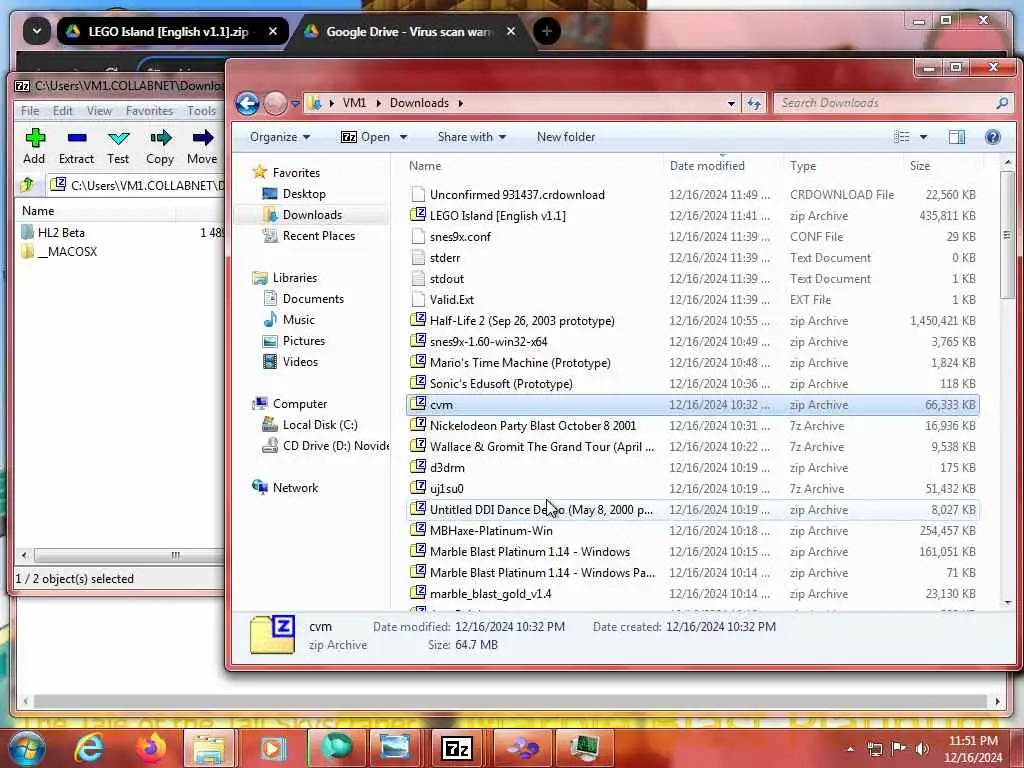Open the Edit menu in 7-Zip

[x=63, y=110]
